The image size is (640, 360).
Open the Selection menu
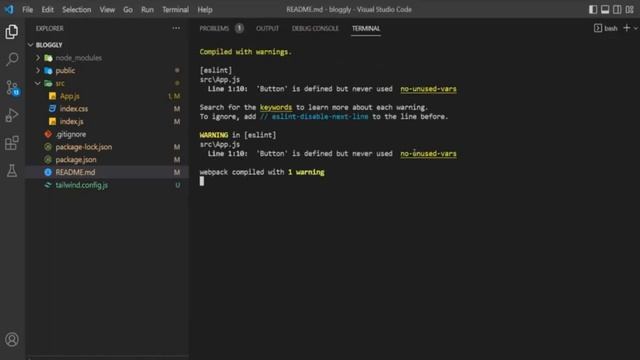tap(76, 9)
